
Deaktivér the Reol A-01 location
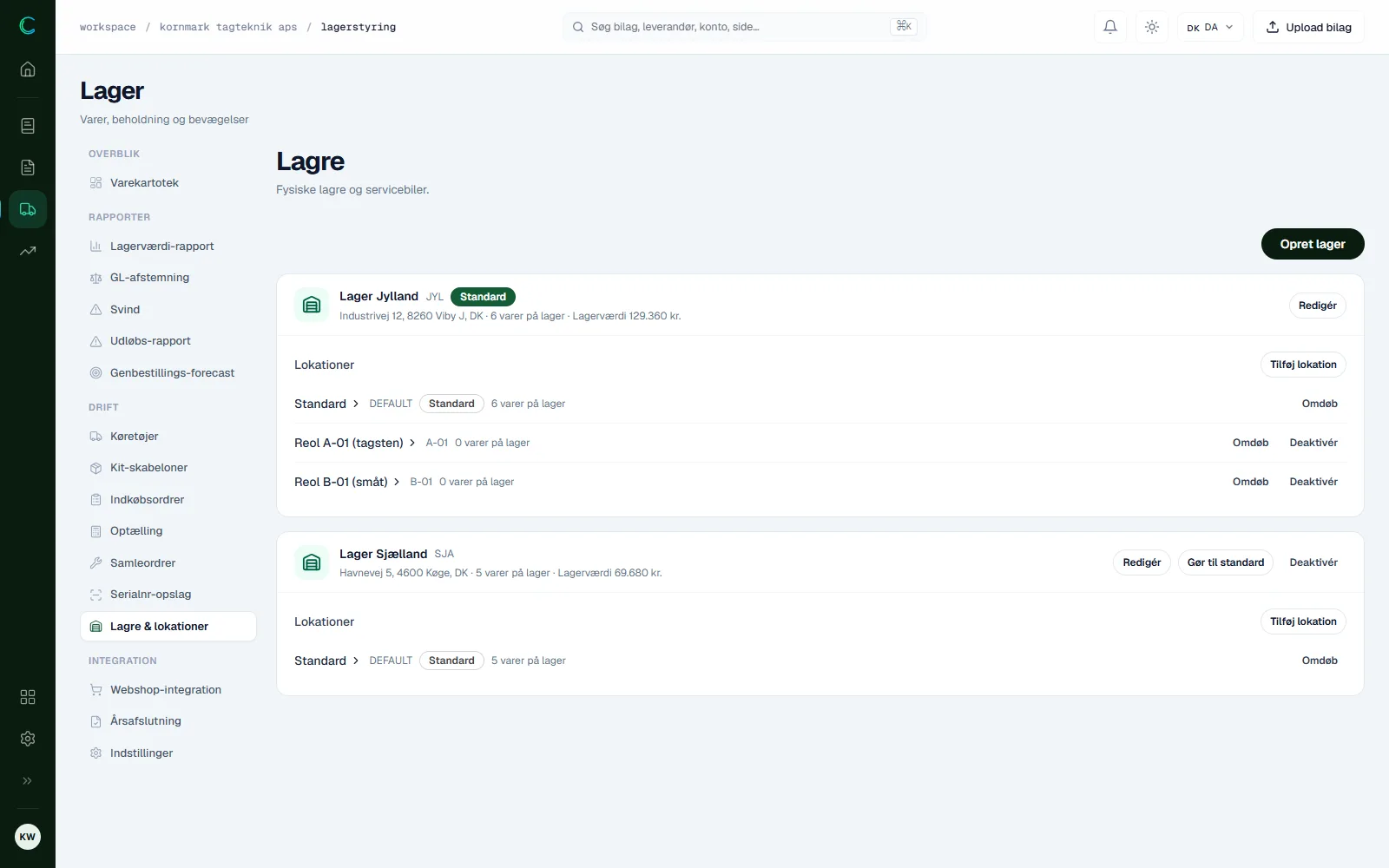tap(1313, 443)
